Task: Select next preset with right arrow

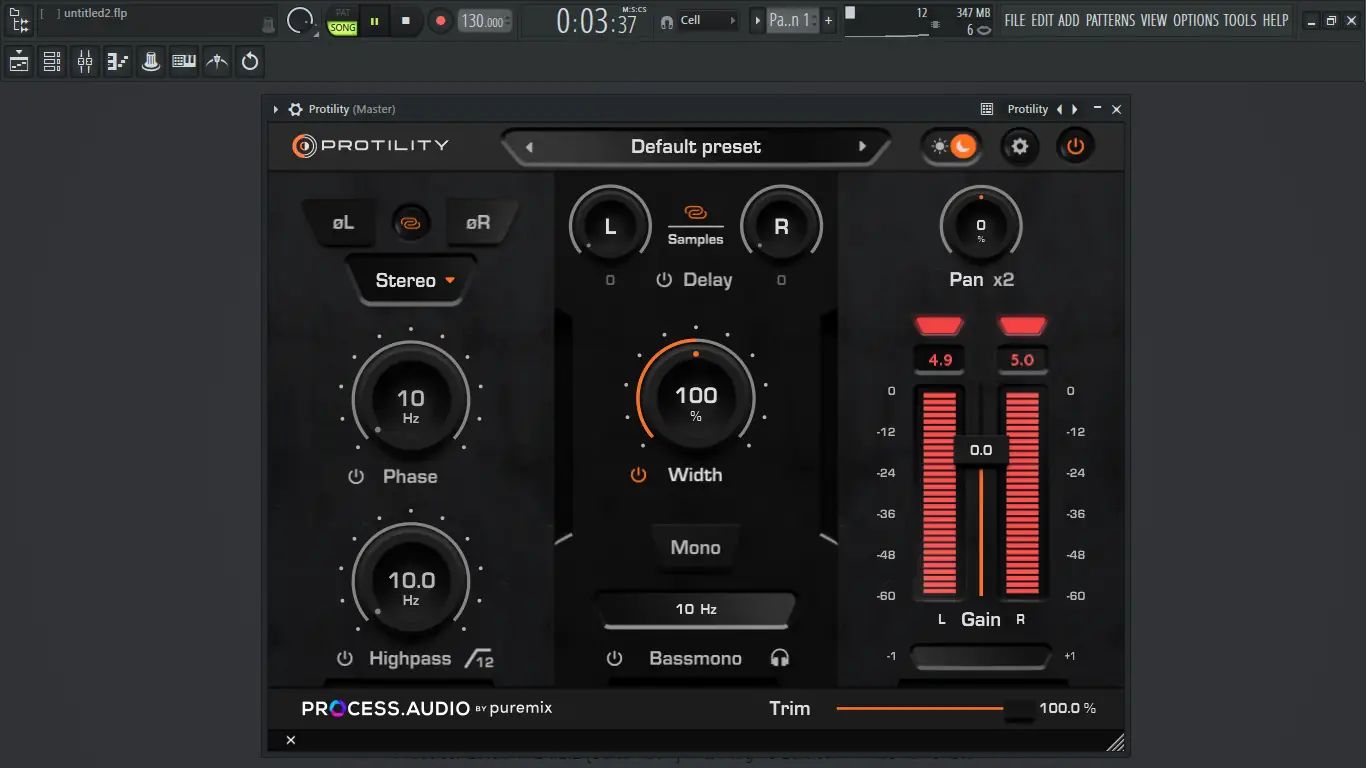Action: 862,147
